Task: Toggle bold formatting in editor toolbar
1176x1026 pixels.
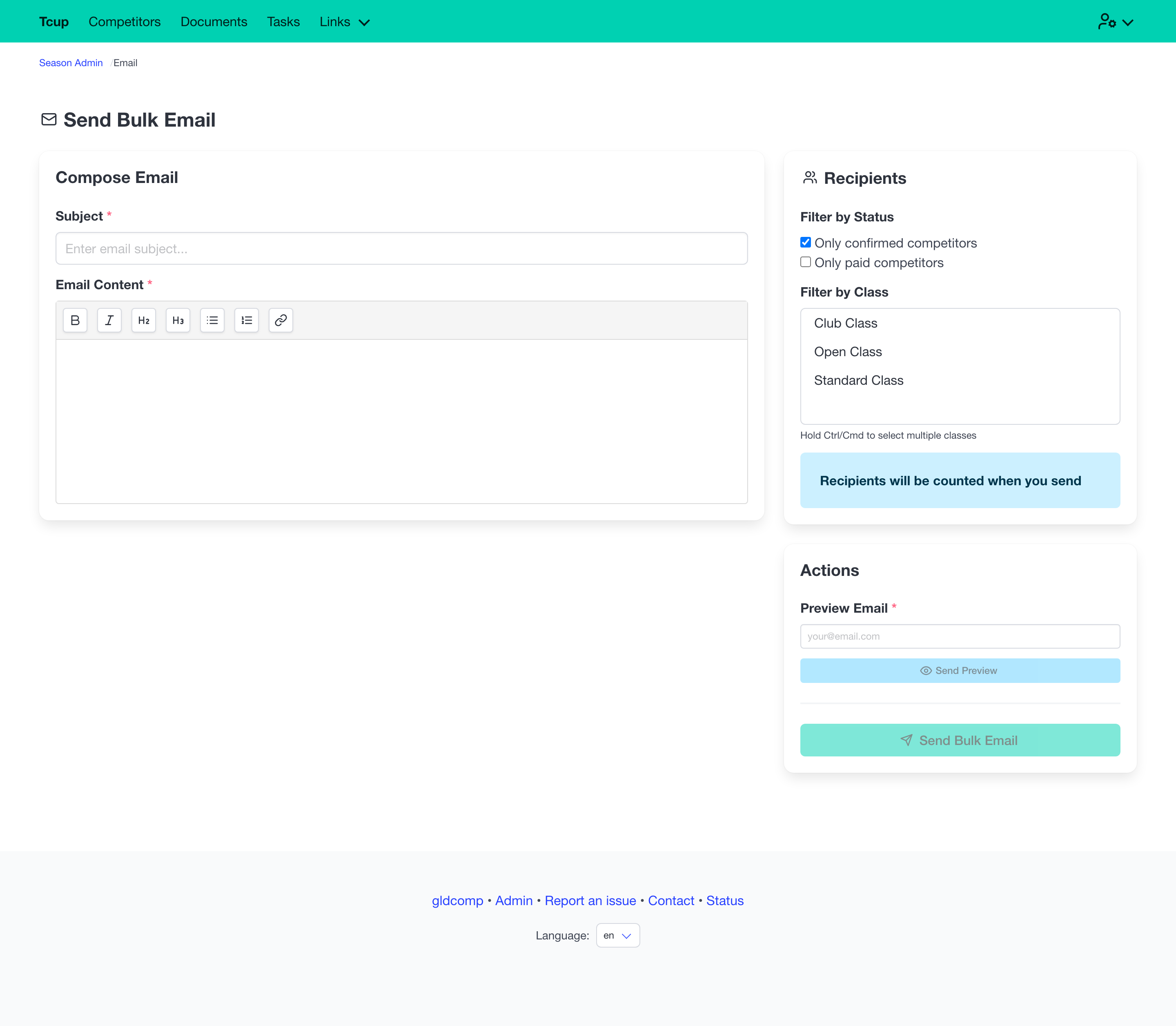Action: tap(75, 320)
